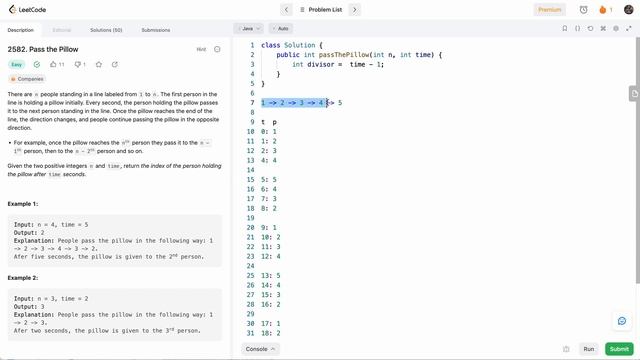This screenshot has height=360, width=640.
Task: Open the Problem List
Action: [321, 9]
